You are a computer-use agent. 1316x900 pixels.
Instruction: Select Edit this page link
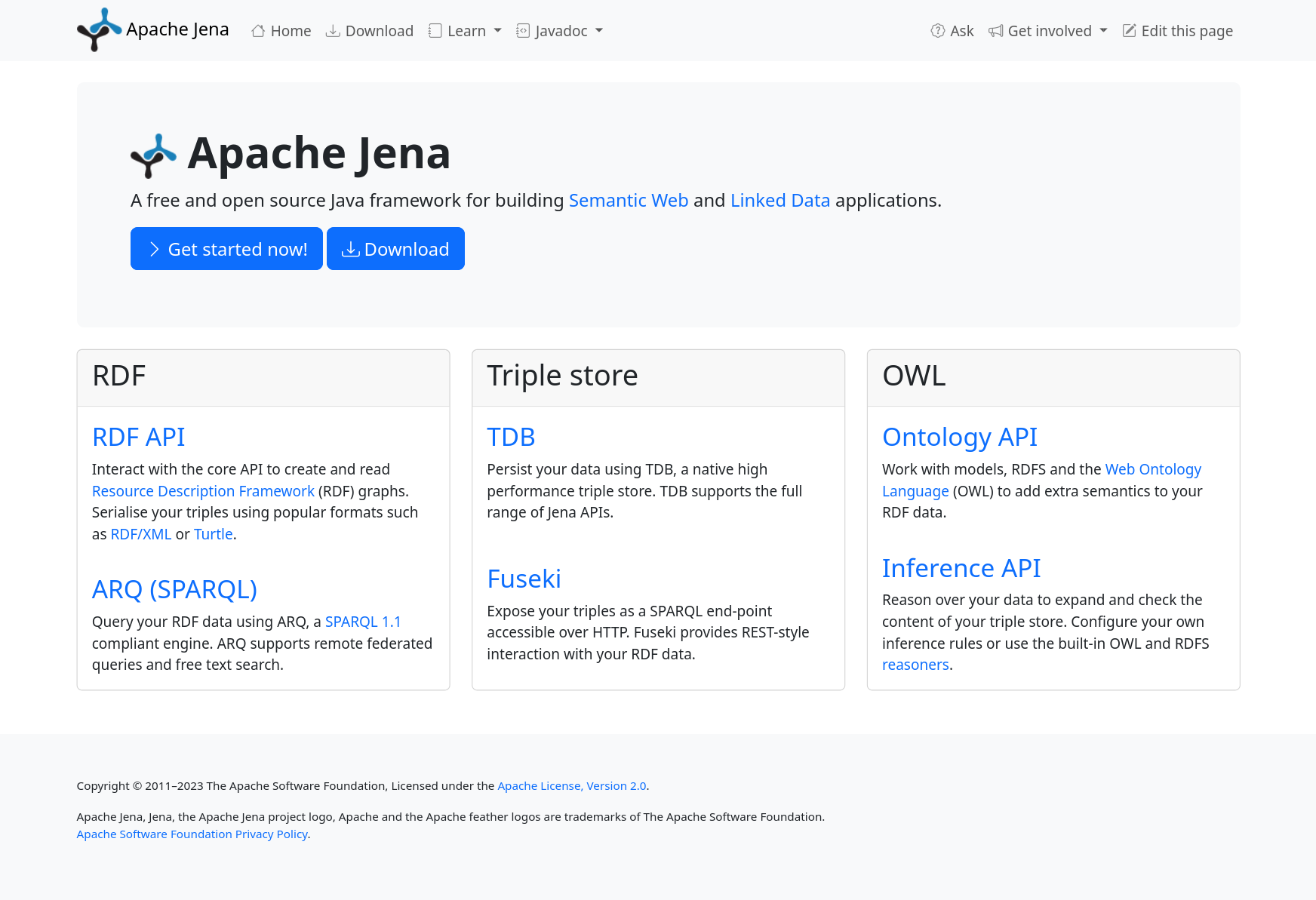coord(1178,31)
